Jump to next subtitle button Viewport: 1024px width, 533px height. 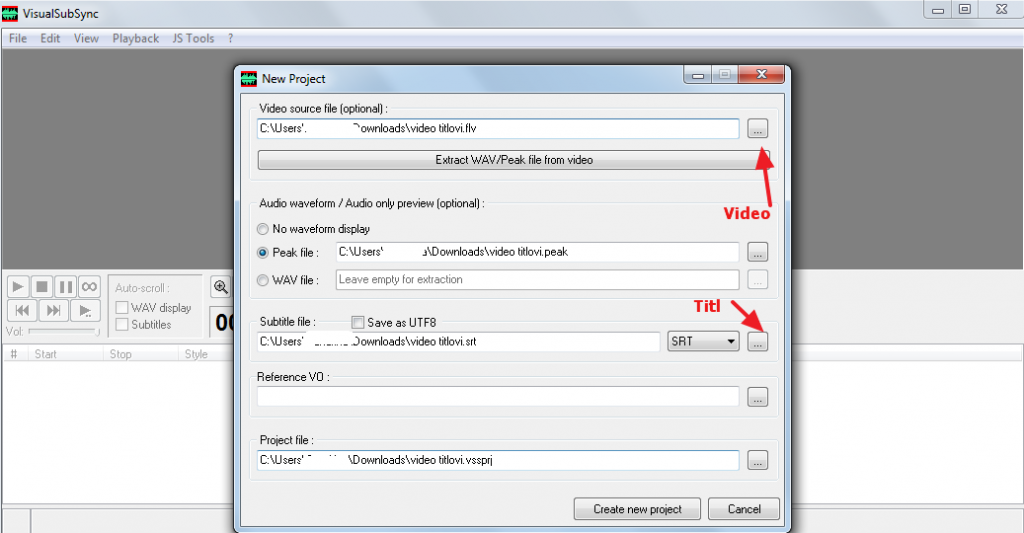(54, 310)
